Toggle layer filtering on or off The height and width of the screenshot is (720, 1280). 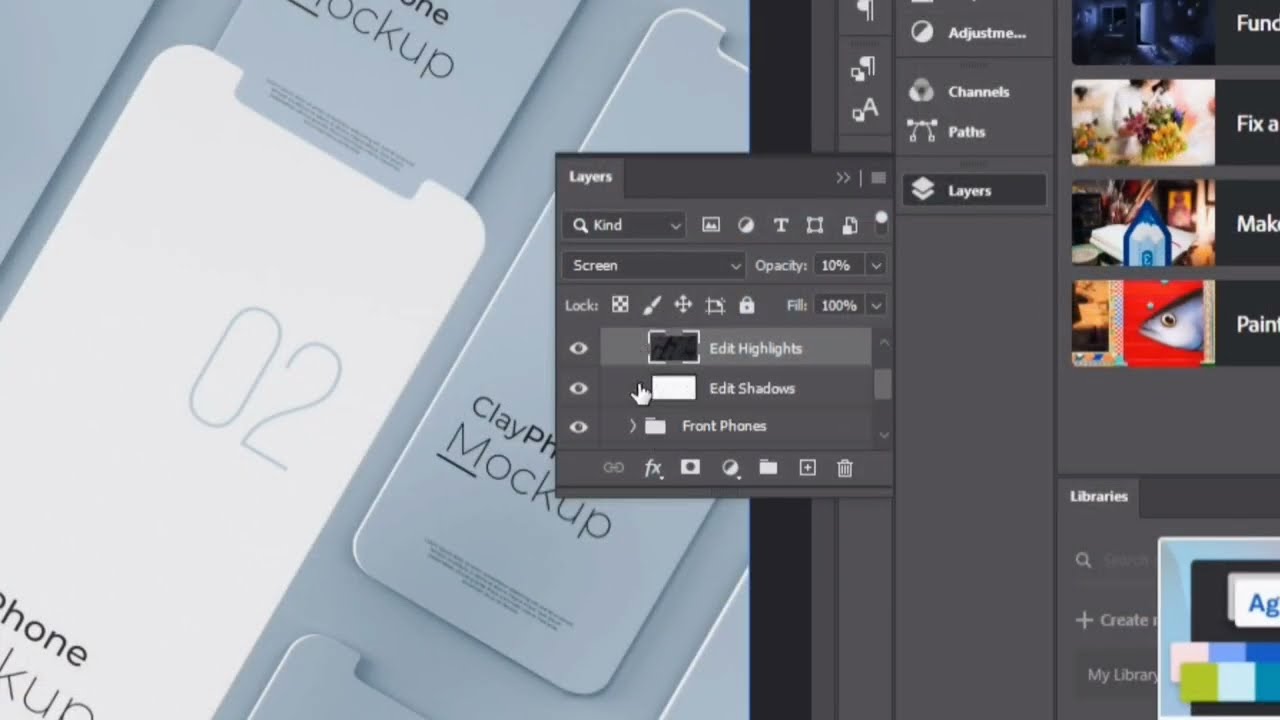(x=881, y=222)
